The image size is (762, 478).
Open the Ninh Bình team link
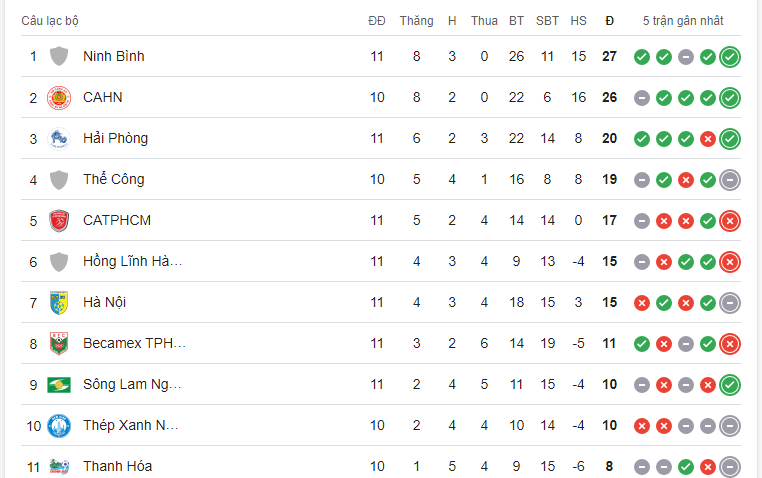[x=113, y=56]
